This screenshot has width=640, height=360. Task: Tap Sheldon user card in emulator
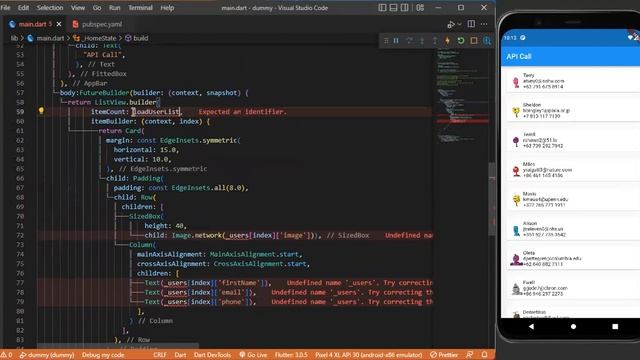[x=573, y=111]
